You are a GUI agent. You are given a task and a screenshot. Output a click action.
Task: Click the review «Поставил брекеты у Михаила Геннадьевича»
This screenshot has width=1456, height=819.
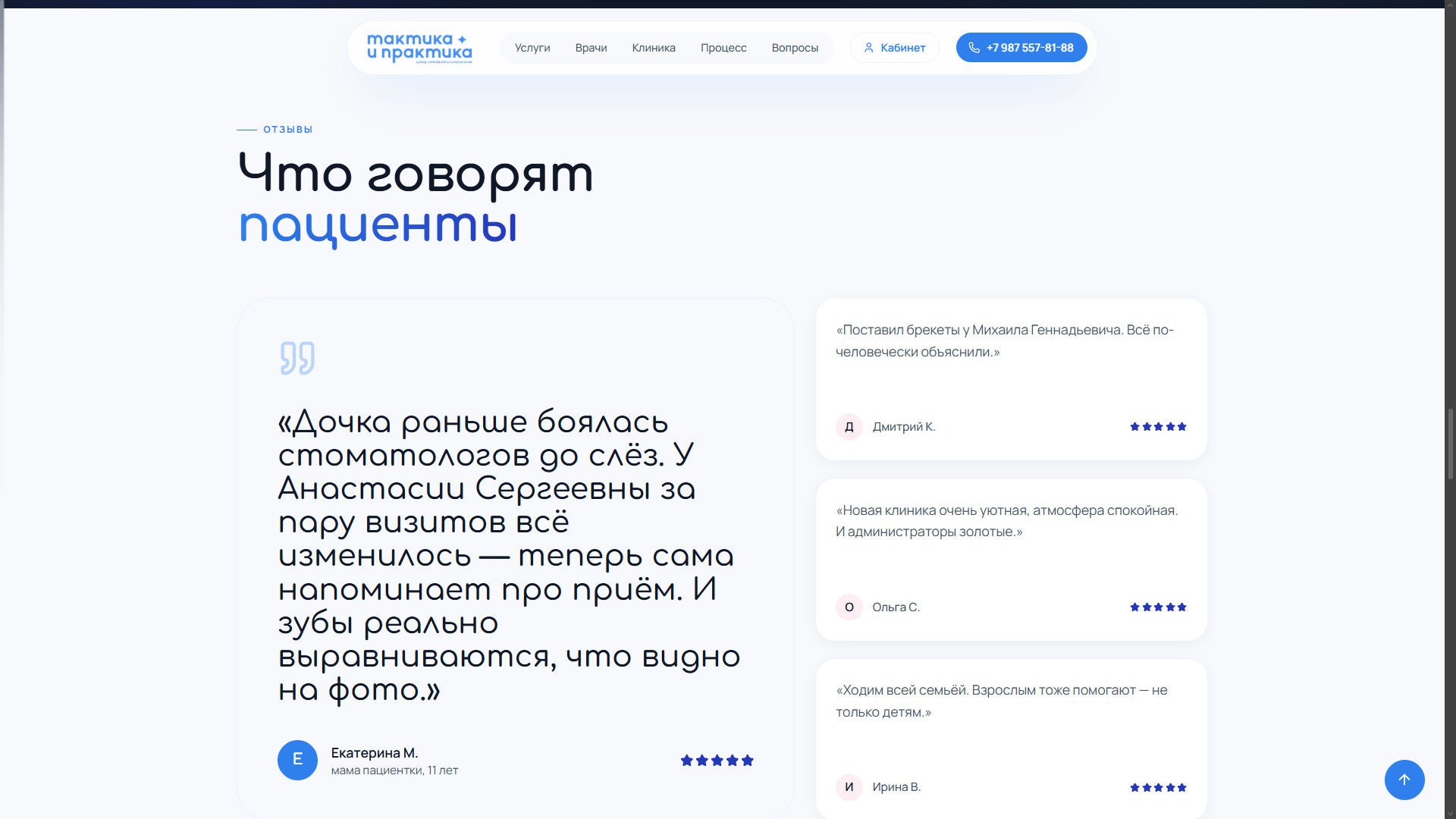[1005, 341]
